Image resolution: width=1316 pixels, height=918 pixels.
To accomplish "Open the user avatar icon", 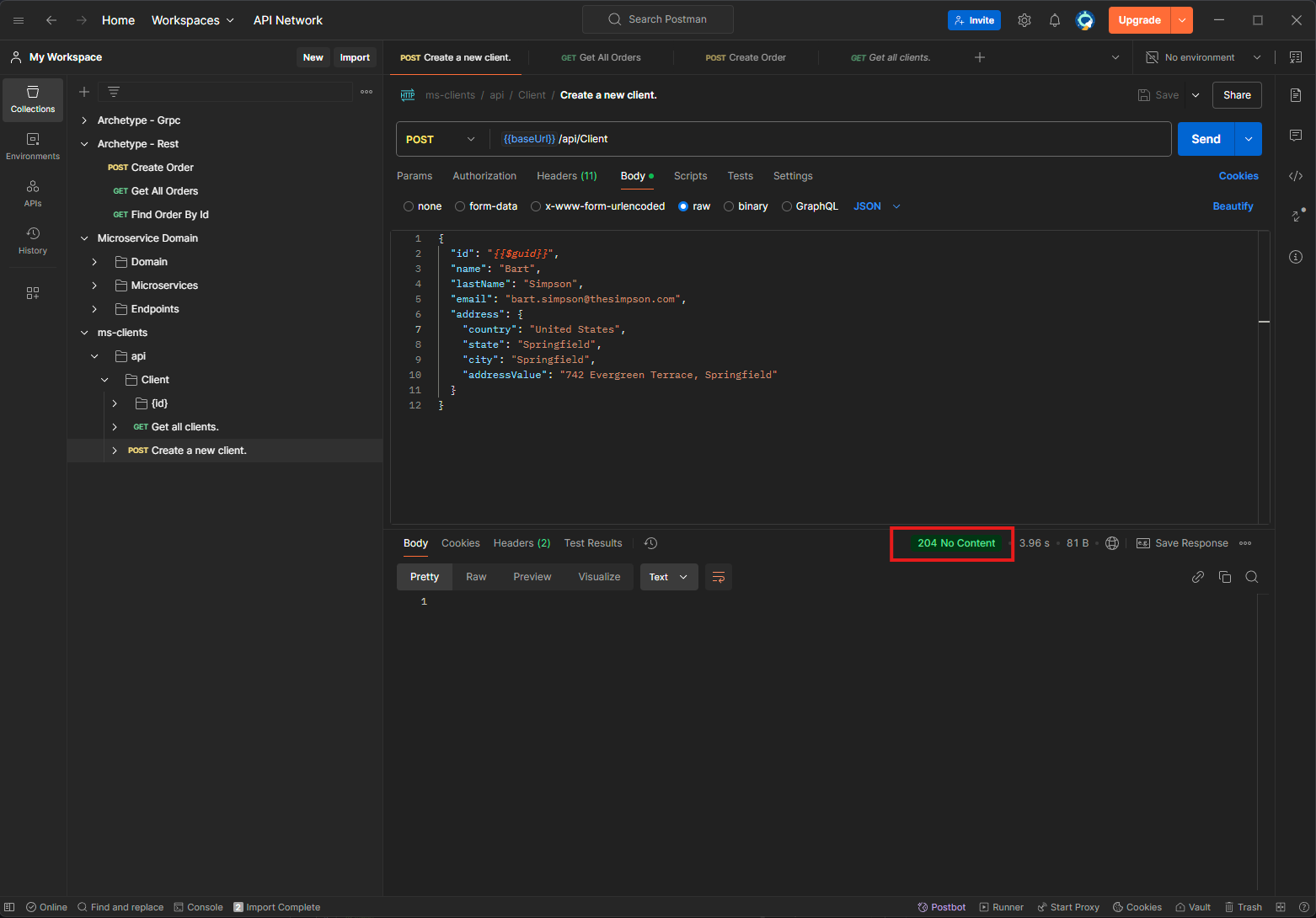I will tap(1085, 20).
